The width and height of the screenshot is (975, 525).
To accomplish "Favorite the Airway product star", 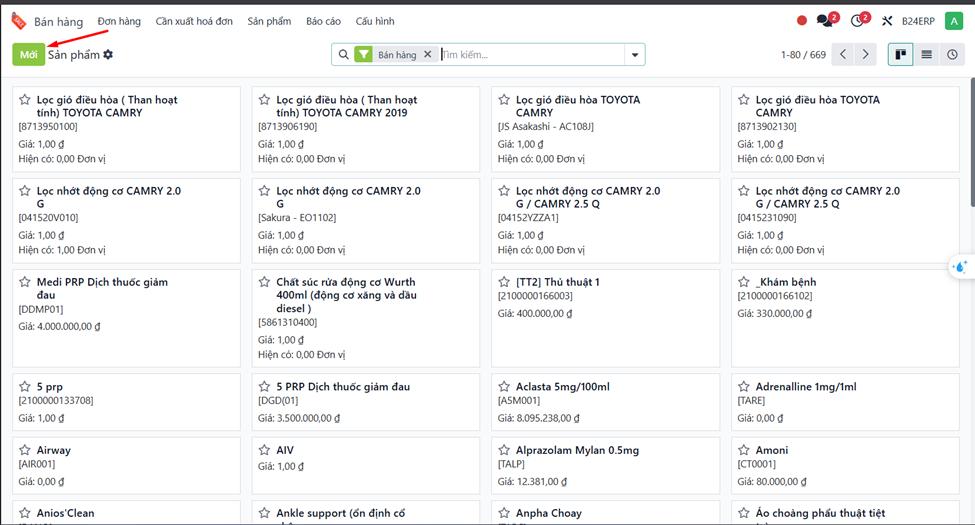I will coord(25,450).
